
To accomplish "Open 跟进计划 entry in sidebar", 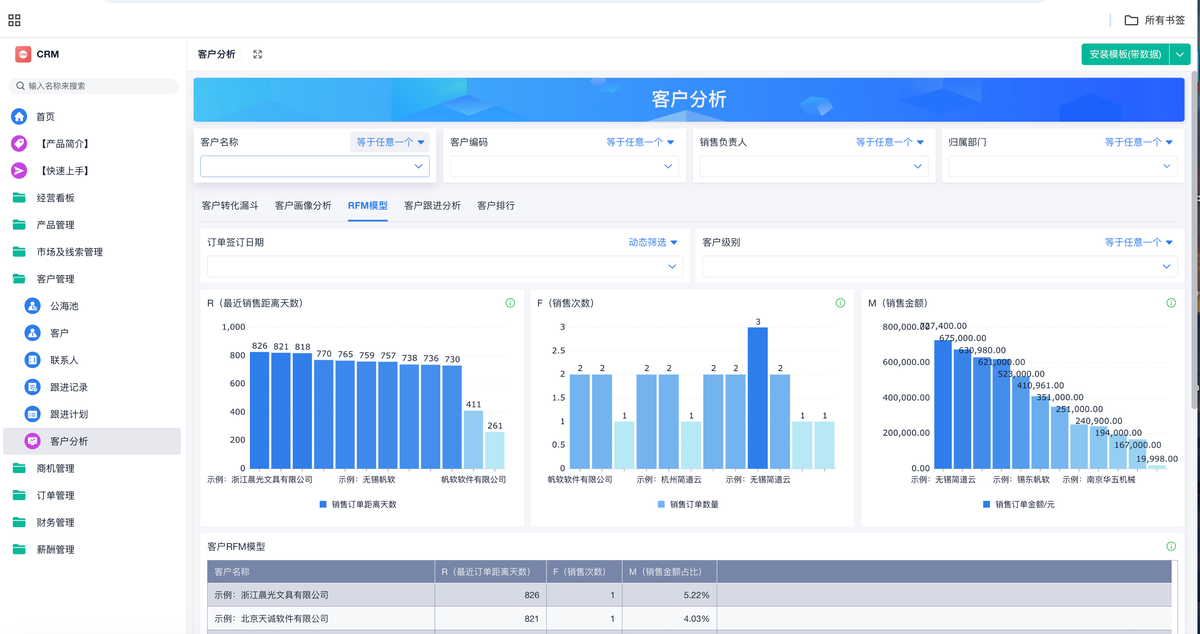I will point(90,414).
